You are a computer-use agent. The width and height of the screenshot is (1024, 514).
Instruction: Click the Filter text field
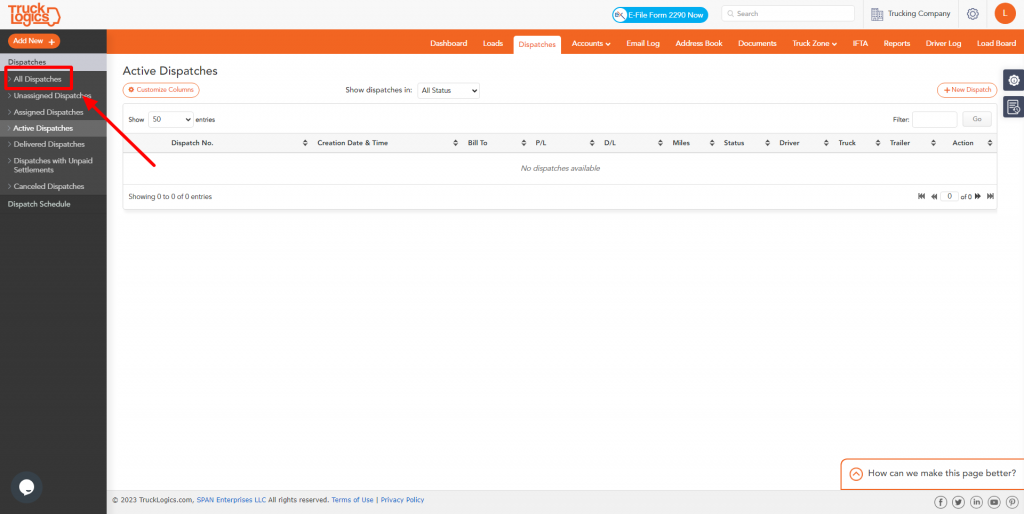(935, 120)
